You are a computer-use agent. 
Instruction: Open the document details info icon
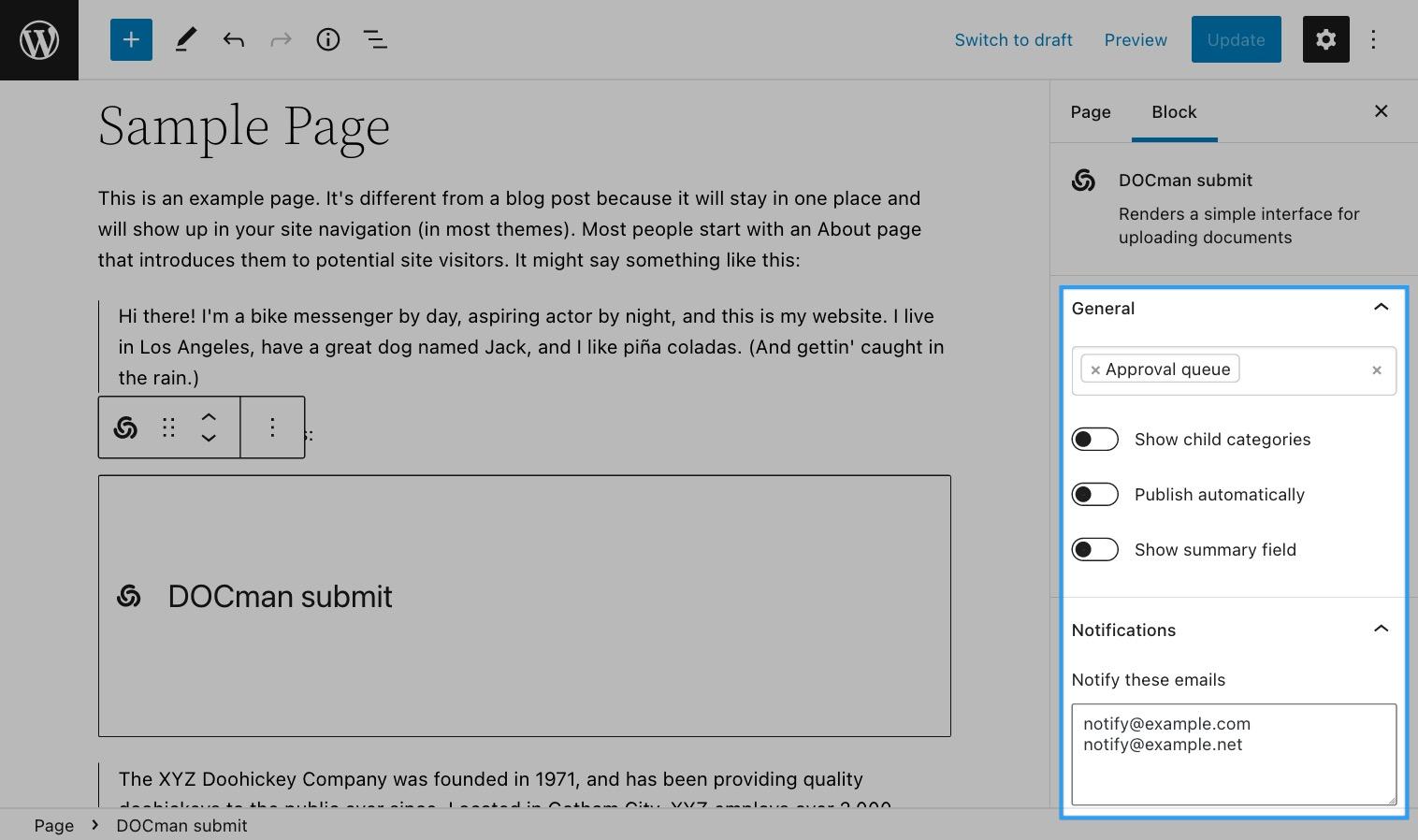[x=328, y=39]
